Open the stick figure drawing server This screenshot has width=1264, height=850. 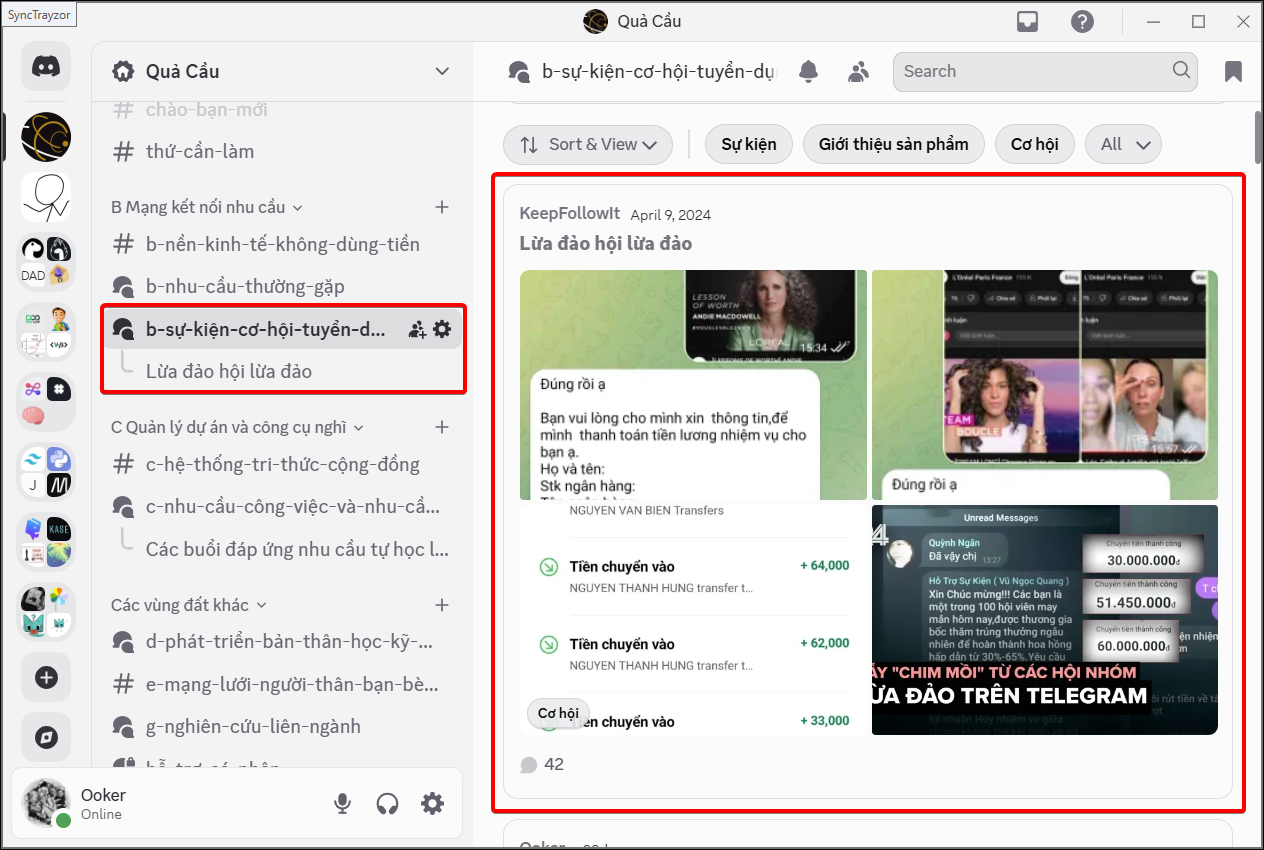[x=46, y=197]
